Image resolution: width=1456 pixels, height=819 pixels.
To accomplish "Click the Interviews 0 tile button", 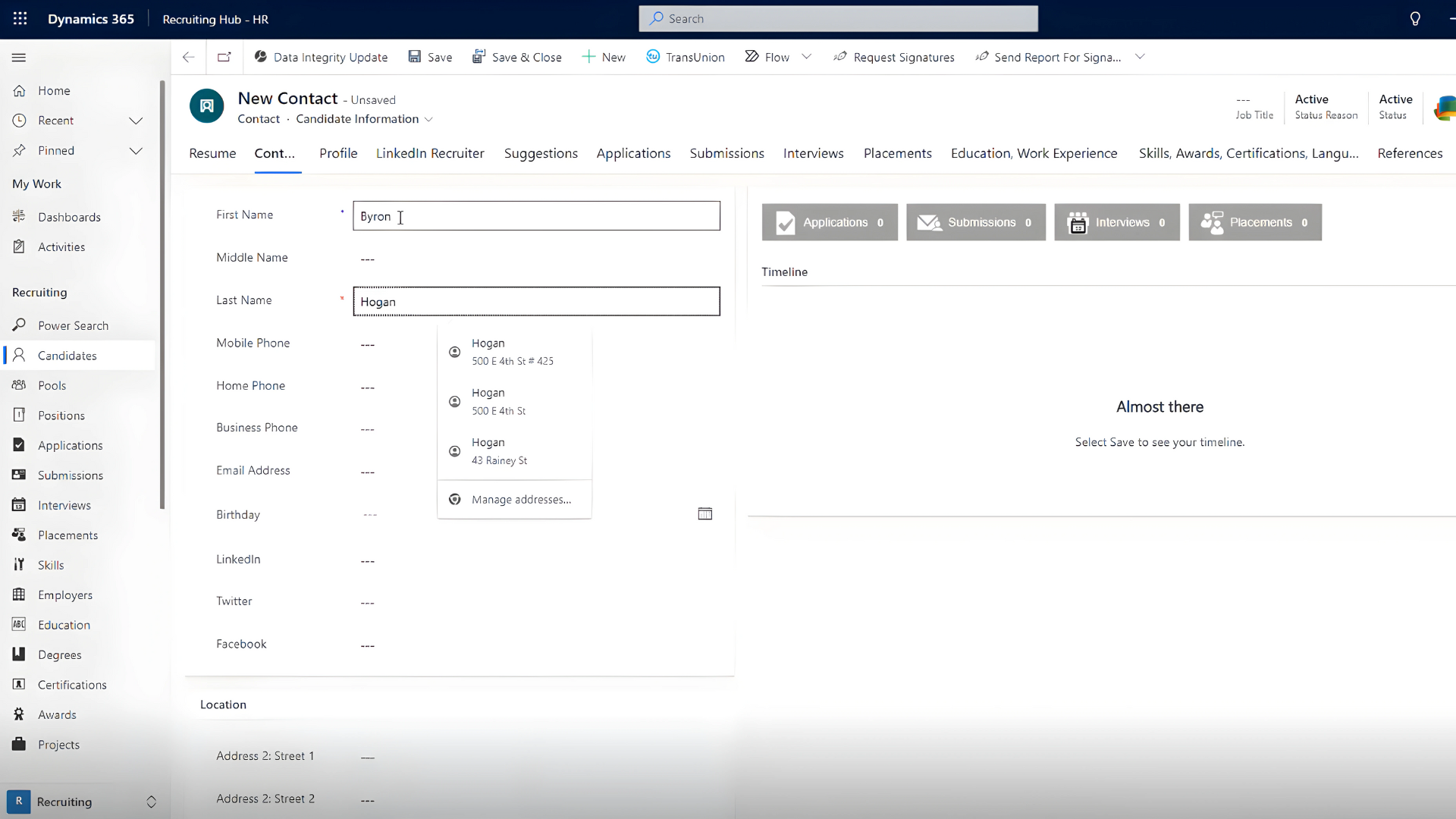I will [x=1116, y=222].
